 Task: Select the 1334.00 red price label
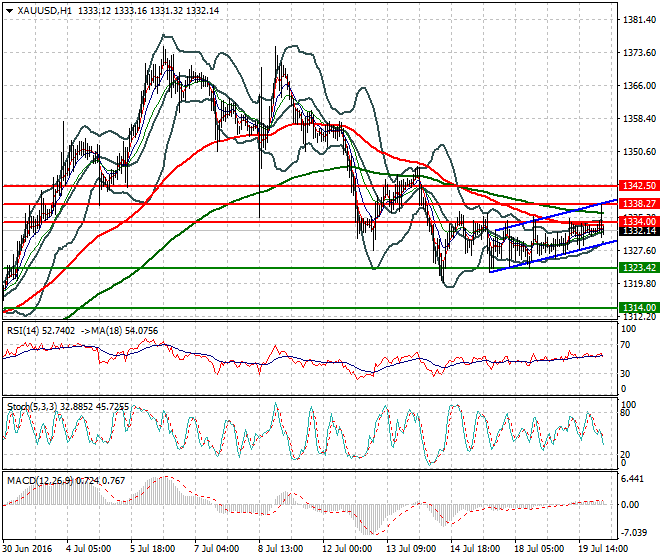[x=639, y=221]
